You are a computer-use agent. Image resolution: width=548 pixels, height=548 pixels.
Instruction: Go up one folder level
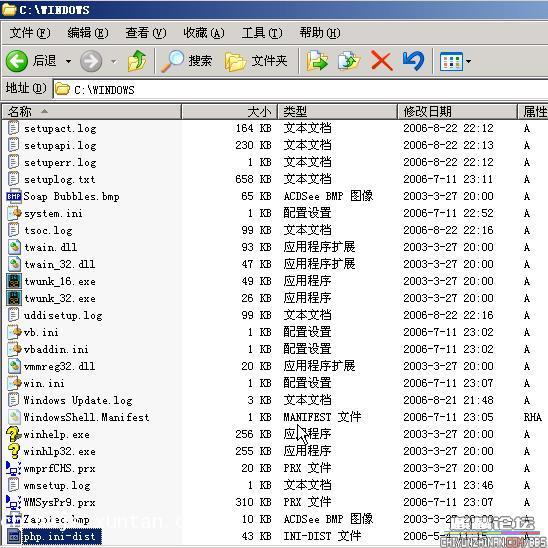tap(137, 61)
